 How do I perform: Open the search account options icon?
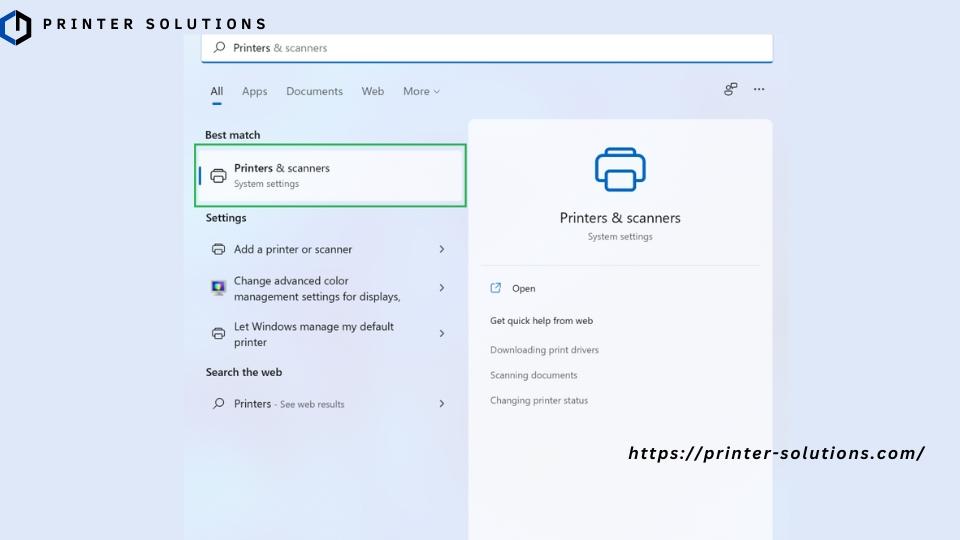click(x=730, y=89)
